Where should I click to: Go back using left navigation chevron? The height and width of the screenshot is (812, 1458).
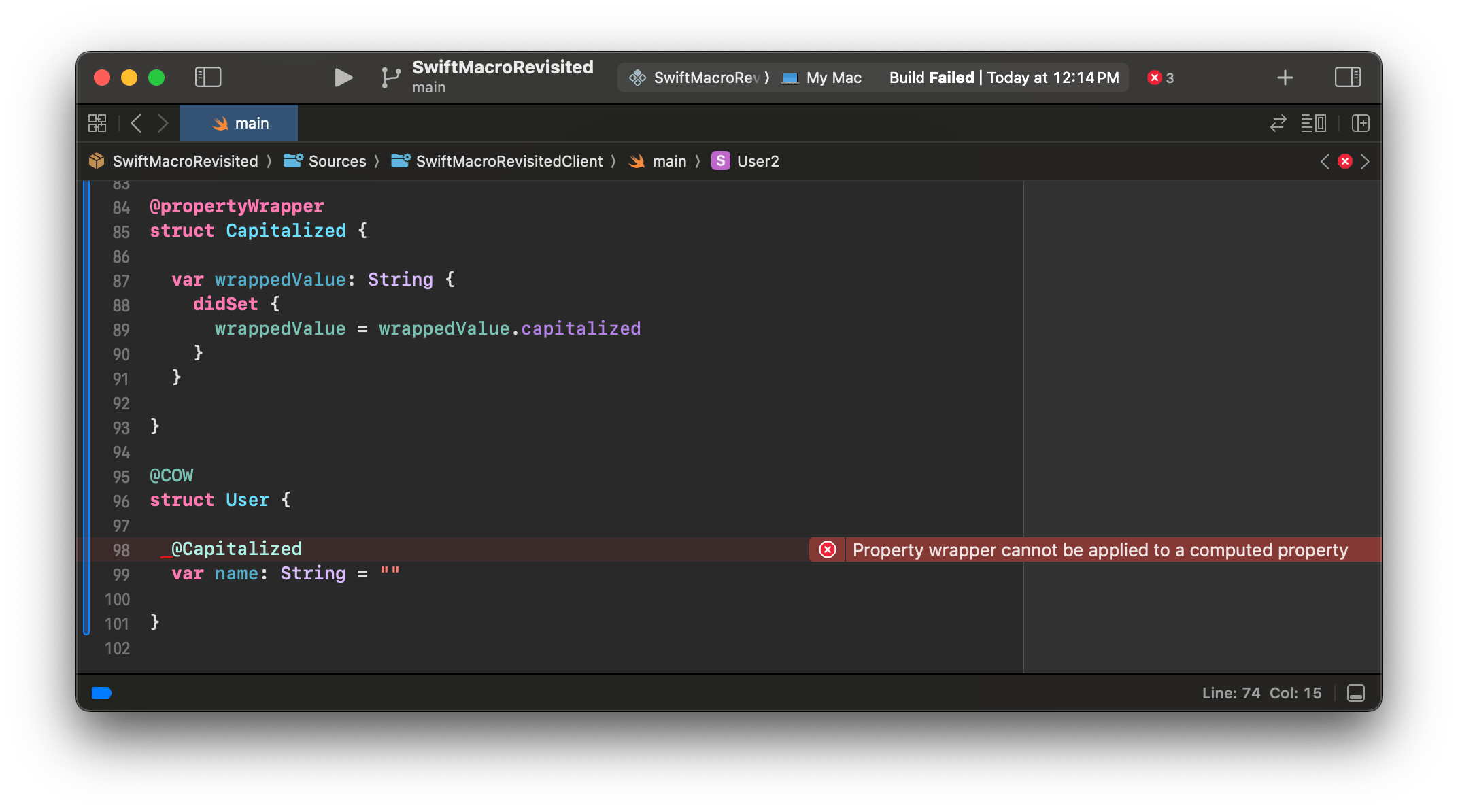[136, 123]
